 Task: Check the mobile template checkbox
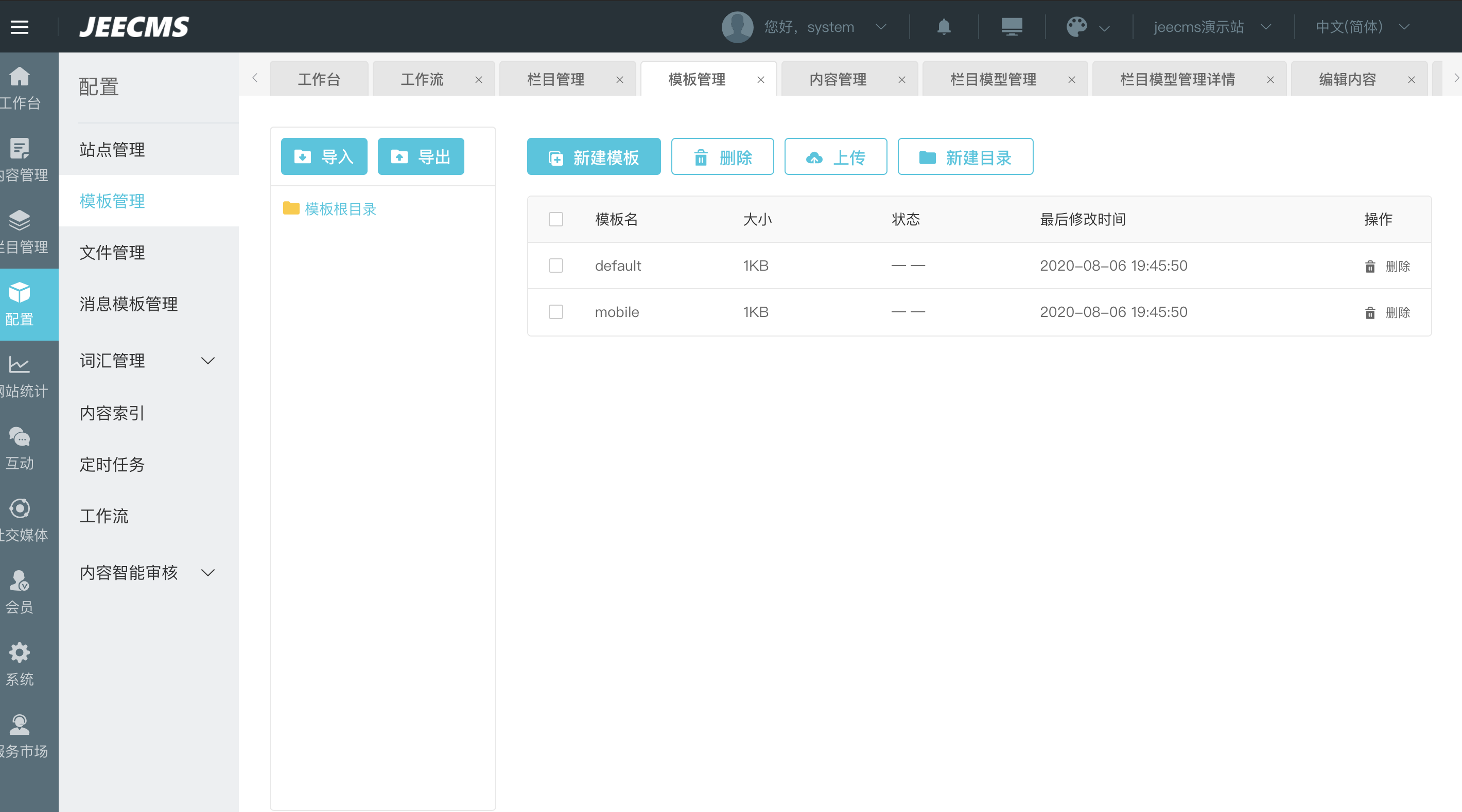pos(555,312)
